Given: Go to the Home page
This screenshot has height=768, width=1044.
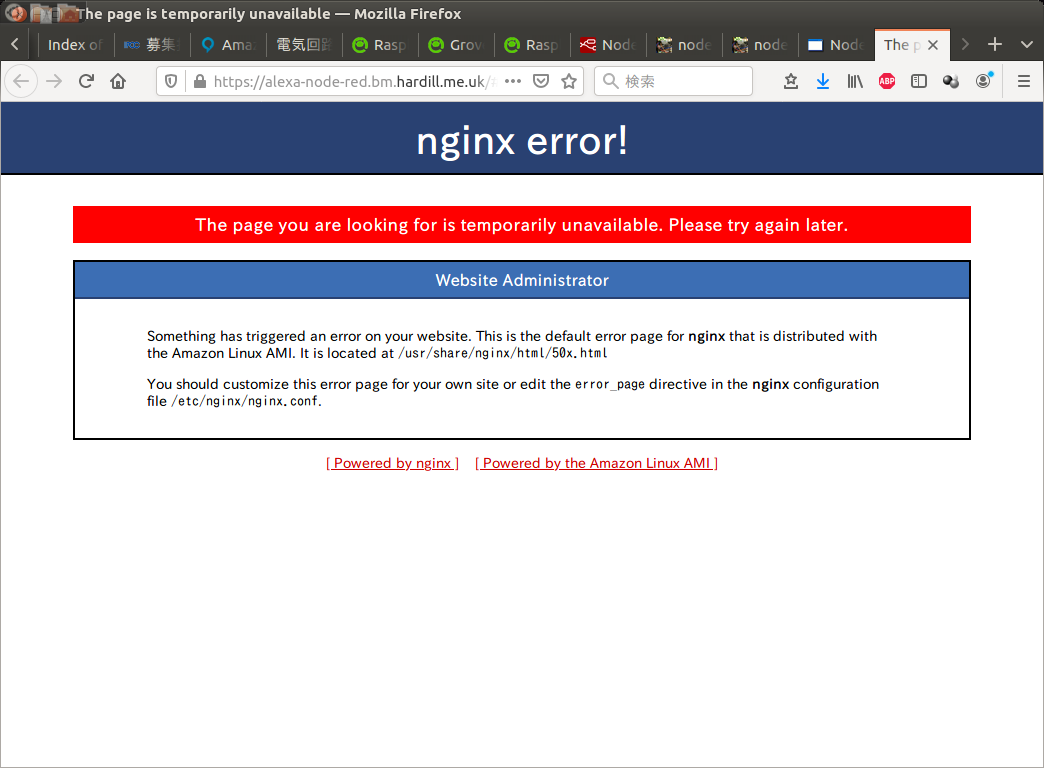Looking at the screenshot, I should coord(118,81).
